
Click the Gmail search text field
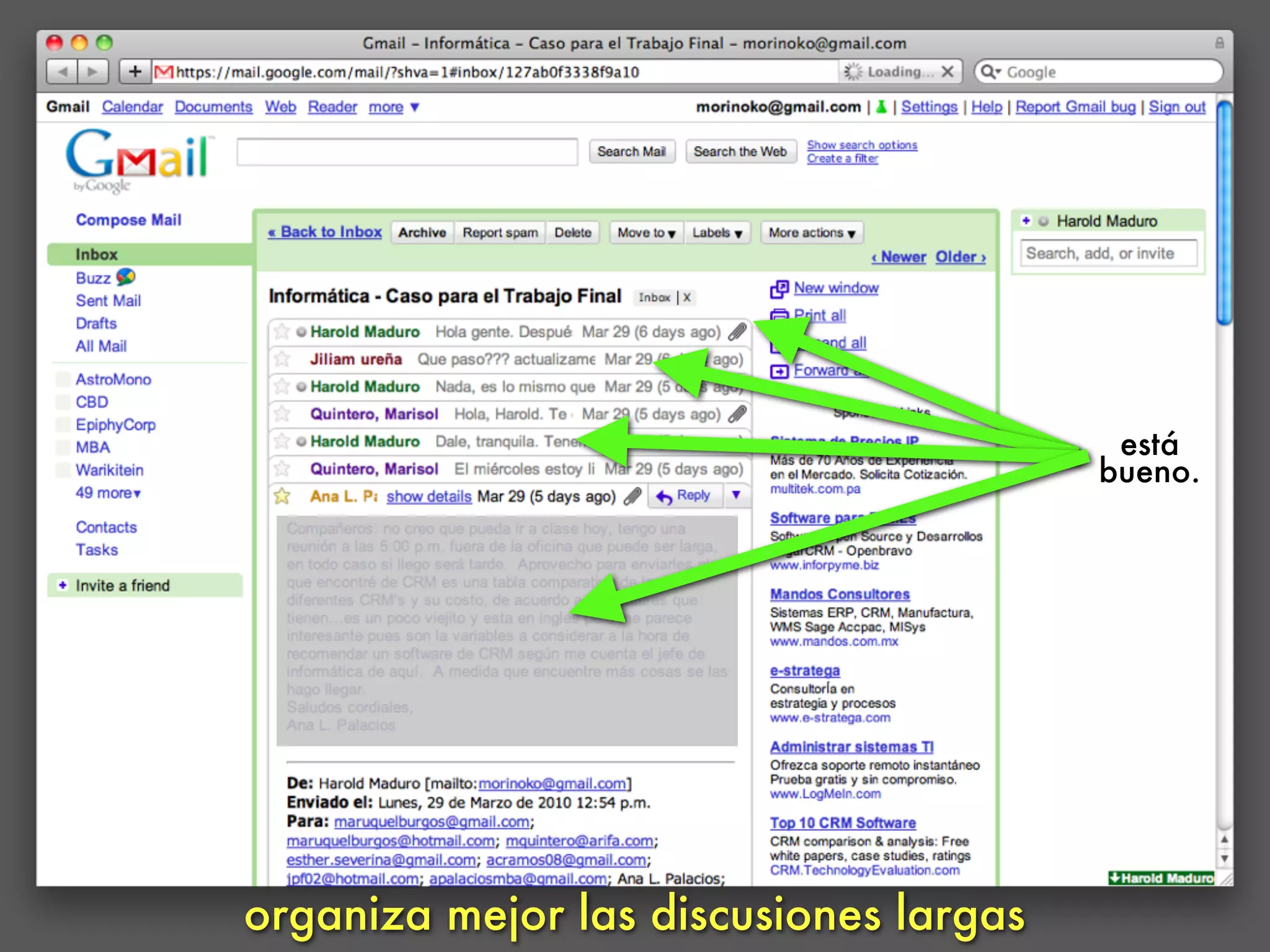[407, 152]
